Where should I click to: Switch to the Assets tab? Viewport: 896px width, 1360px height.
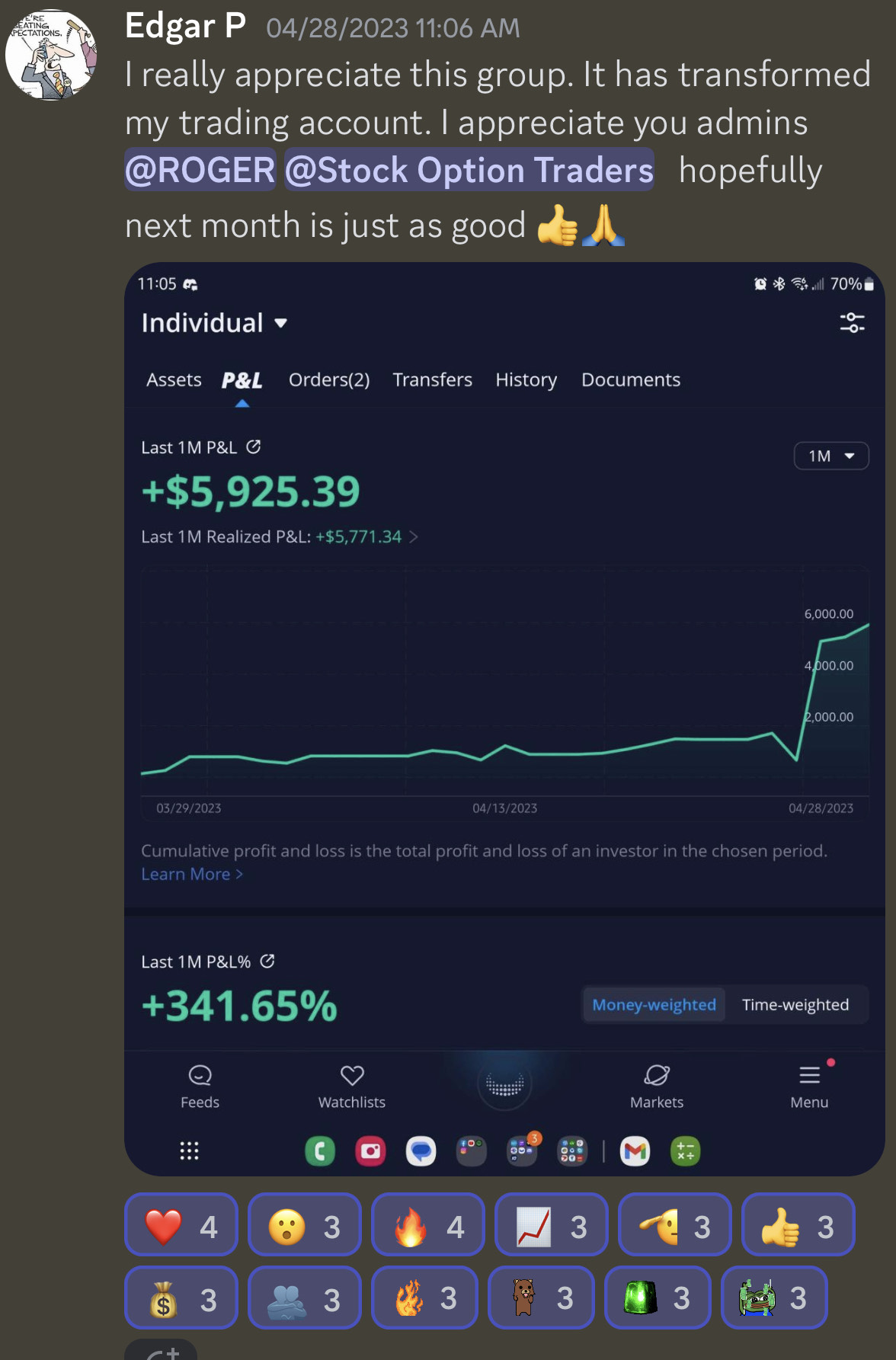[x=174, y=380]
